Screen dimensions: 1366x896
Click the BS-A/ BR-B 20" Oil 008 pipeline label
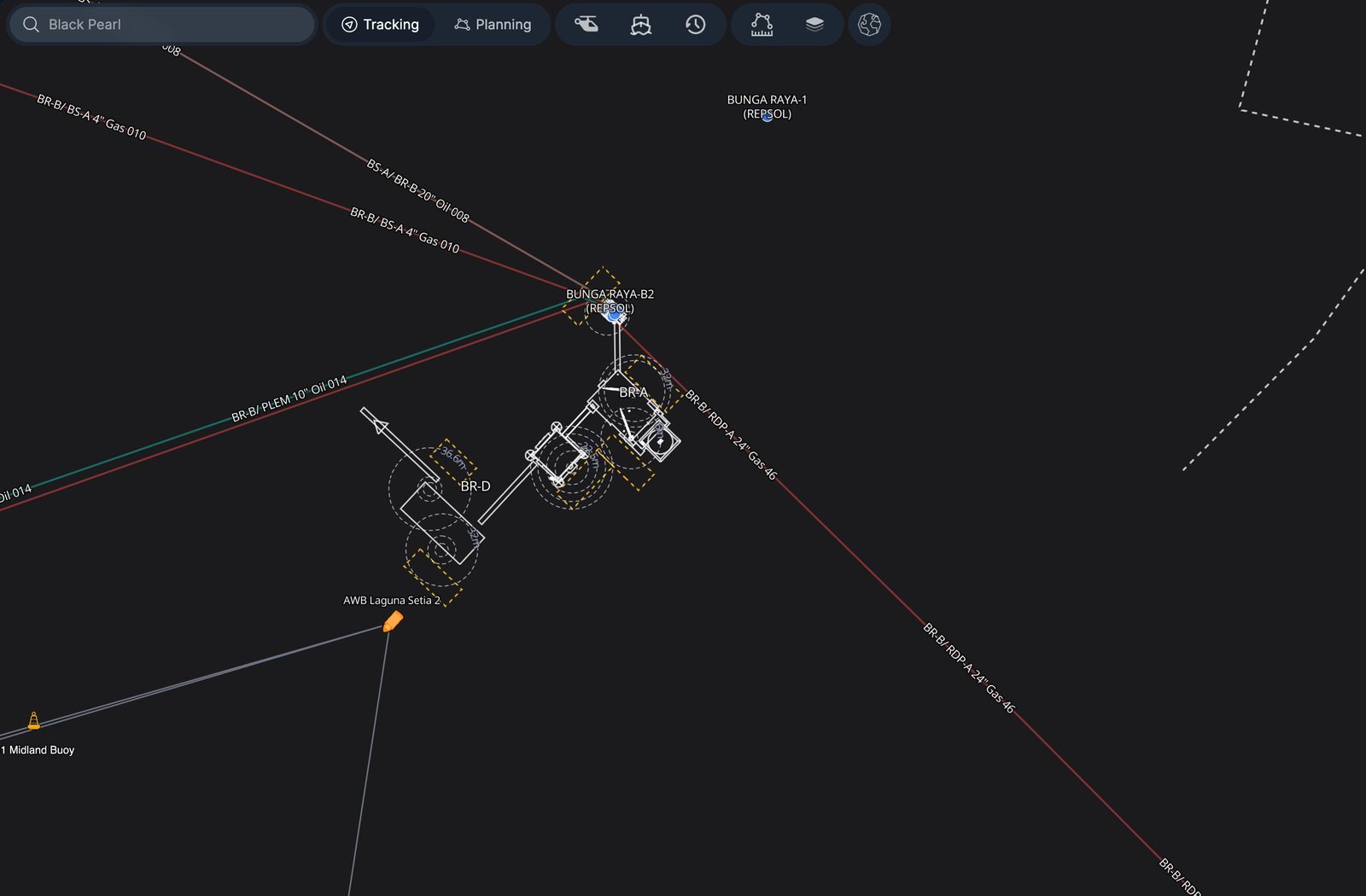pos(418,190)
